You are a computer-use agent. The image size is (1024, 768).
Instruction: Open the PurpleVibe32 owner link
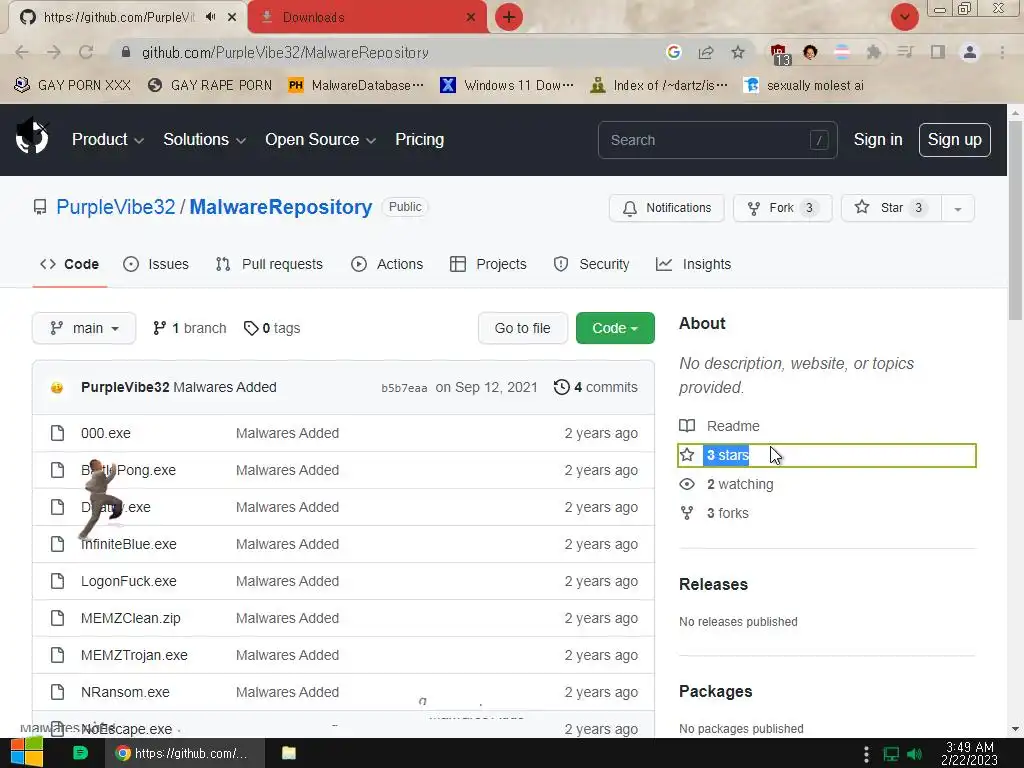[x=116, y=207]
